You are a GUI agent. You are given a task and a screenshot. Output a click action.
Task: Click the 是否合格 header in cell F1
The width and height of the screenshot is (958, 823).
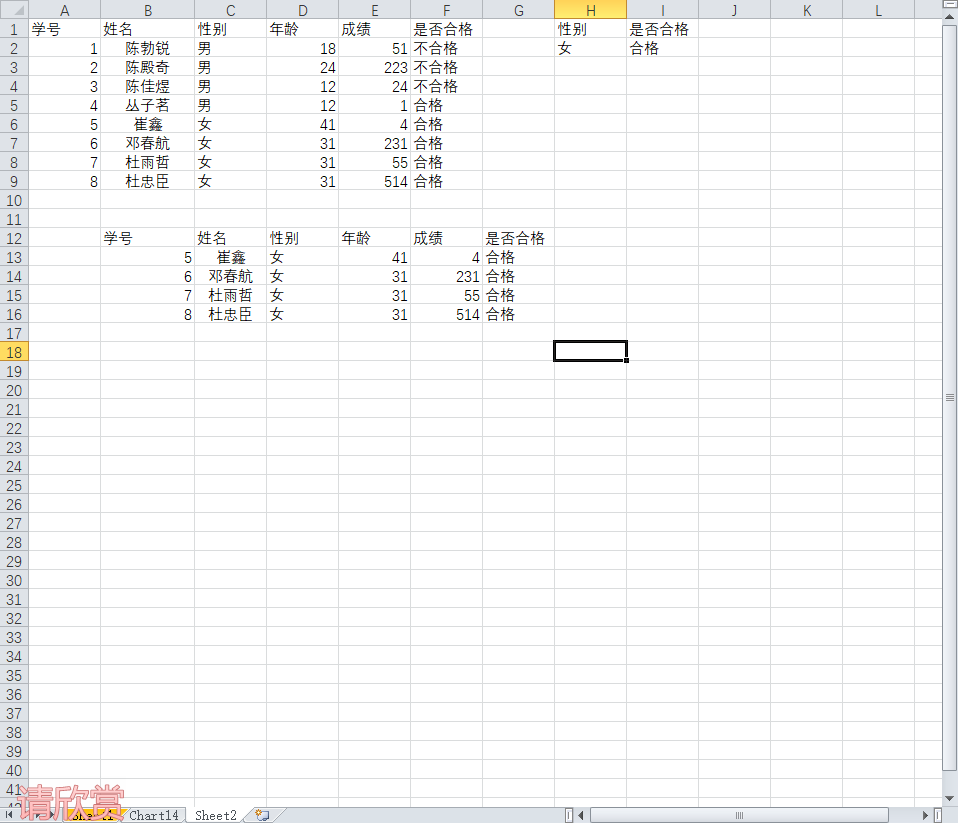446,29
